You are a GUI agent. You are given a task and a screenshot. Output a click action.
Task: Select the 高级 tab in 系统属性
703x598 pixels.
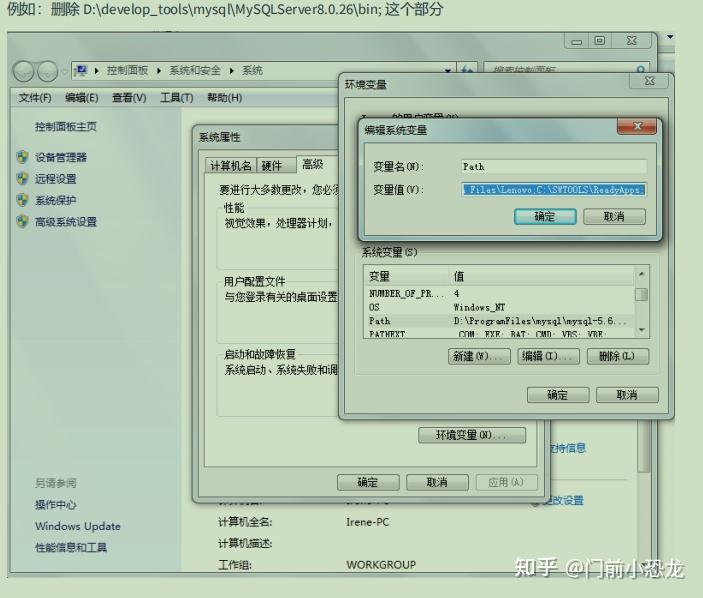(x=313, y=165)
